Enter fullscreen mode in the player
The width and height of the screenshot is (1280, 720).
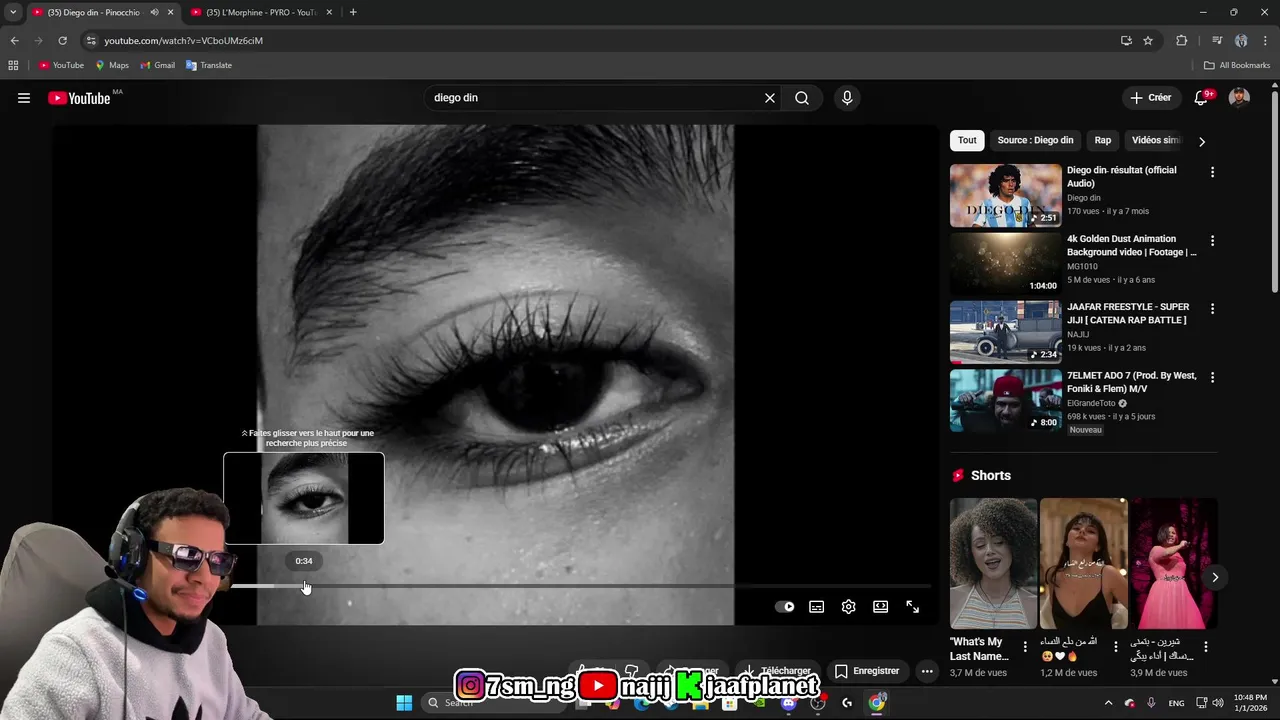click(x=913, y=607)
